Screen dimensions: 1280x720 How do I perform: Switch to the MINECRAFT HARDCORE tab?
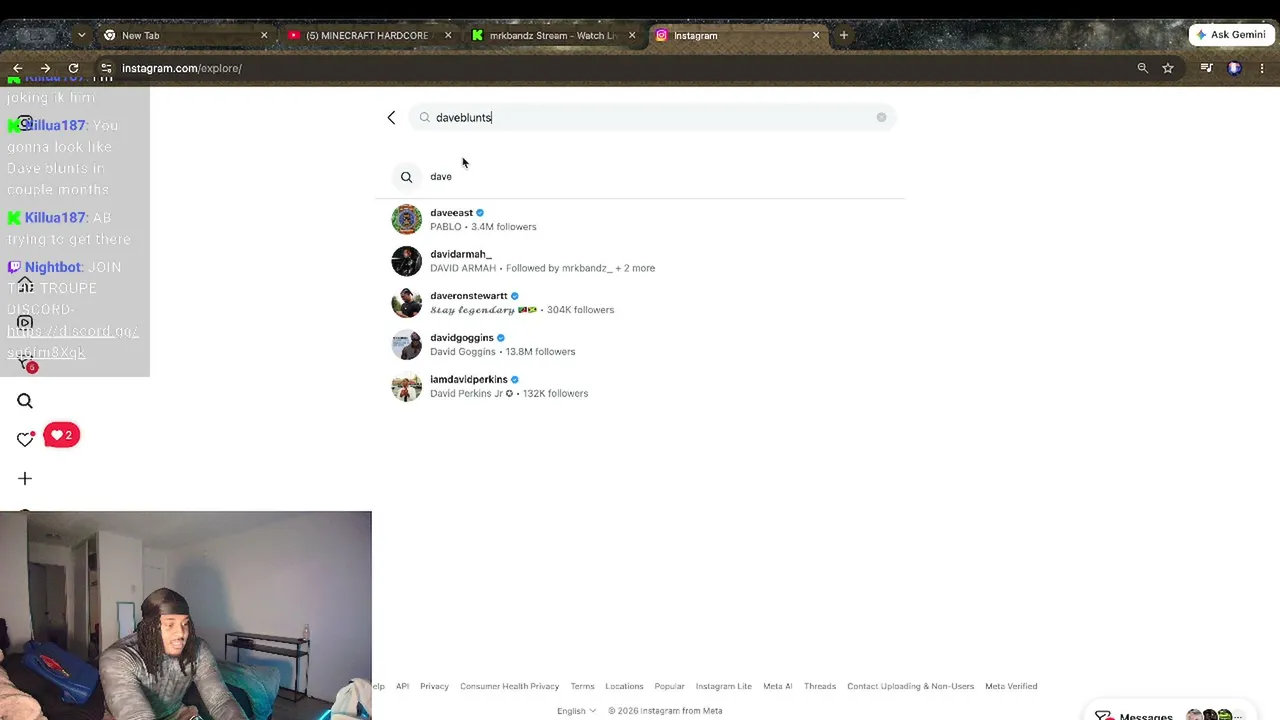point(369,35)
